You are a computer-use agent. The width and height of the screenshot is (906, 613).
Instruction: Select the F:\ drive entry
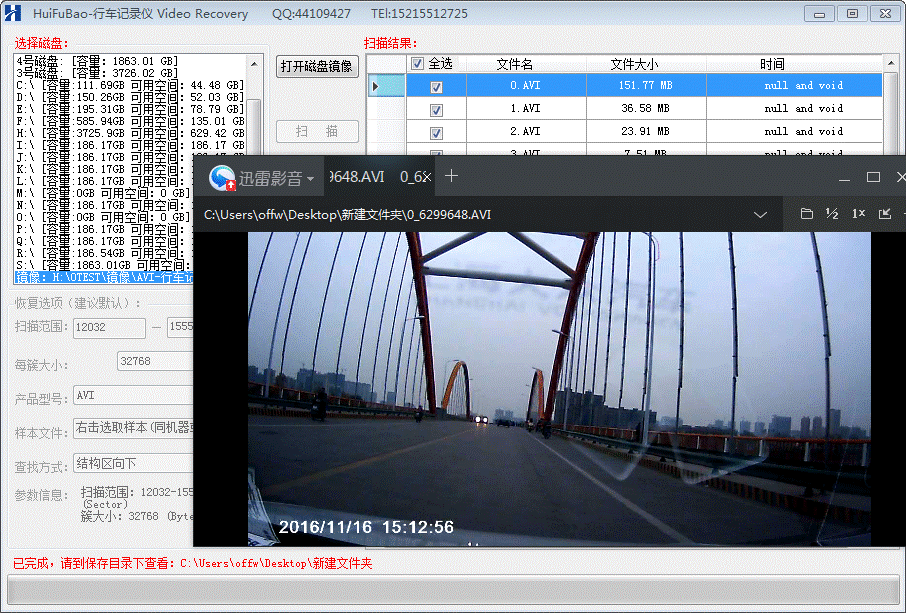[130, 121]
